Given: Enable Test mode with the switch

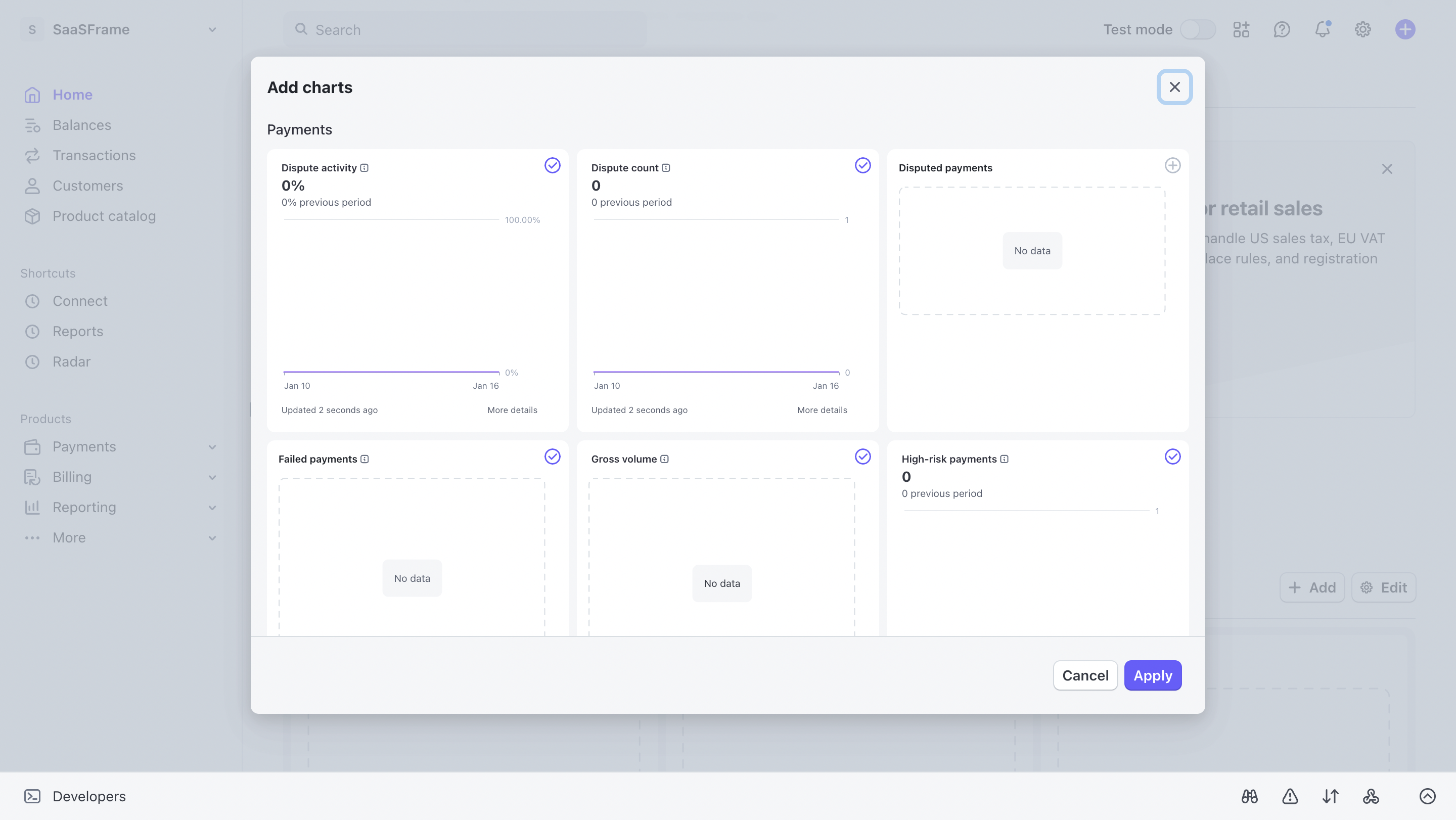Looking at the screenshot, I should [1198, 29].
